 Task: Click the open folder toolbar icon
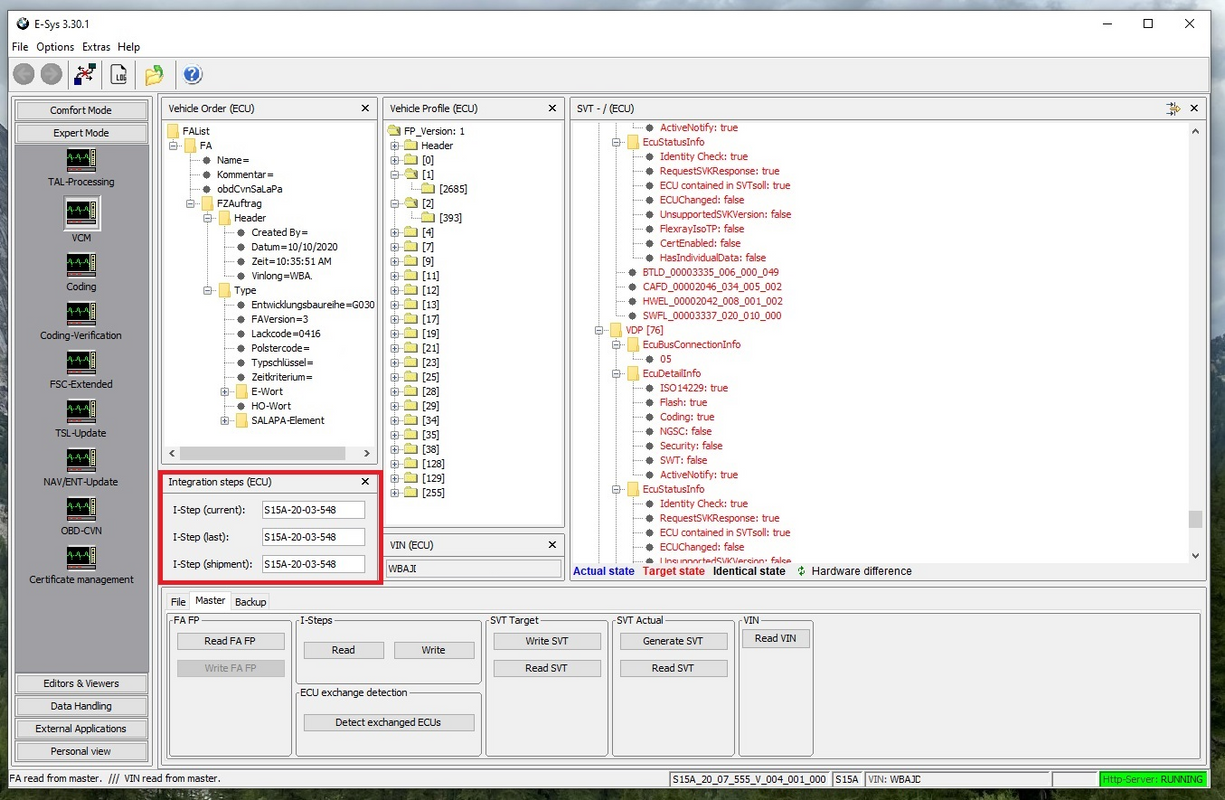[x=154, y=74]
